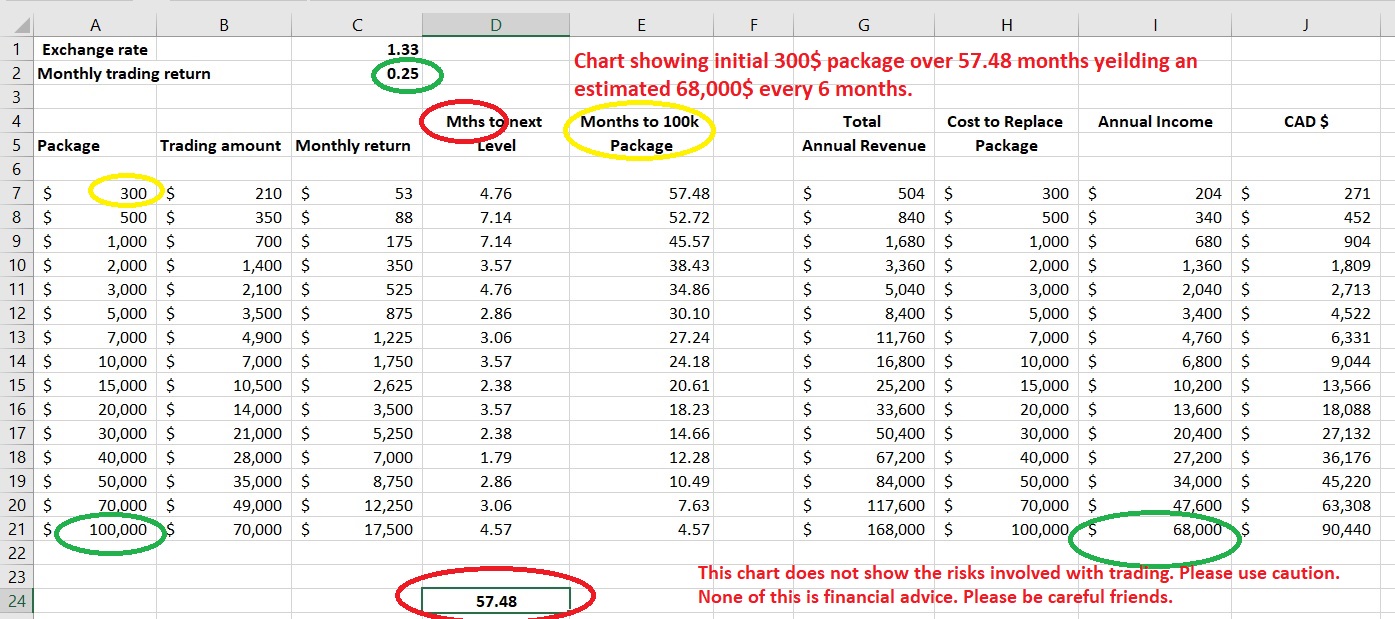Click package cell with value 300
Image resolution: width=1395 pixels, height=619 pixels.
tap(94, 193)
